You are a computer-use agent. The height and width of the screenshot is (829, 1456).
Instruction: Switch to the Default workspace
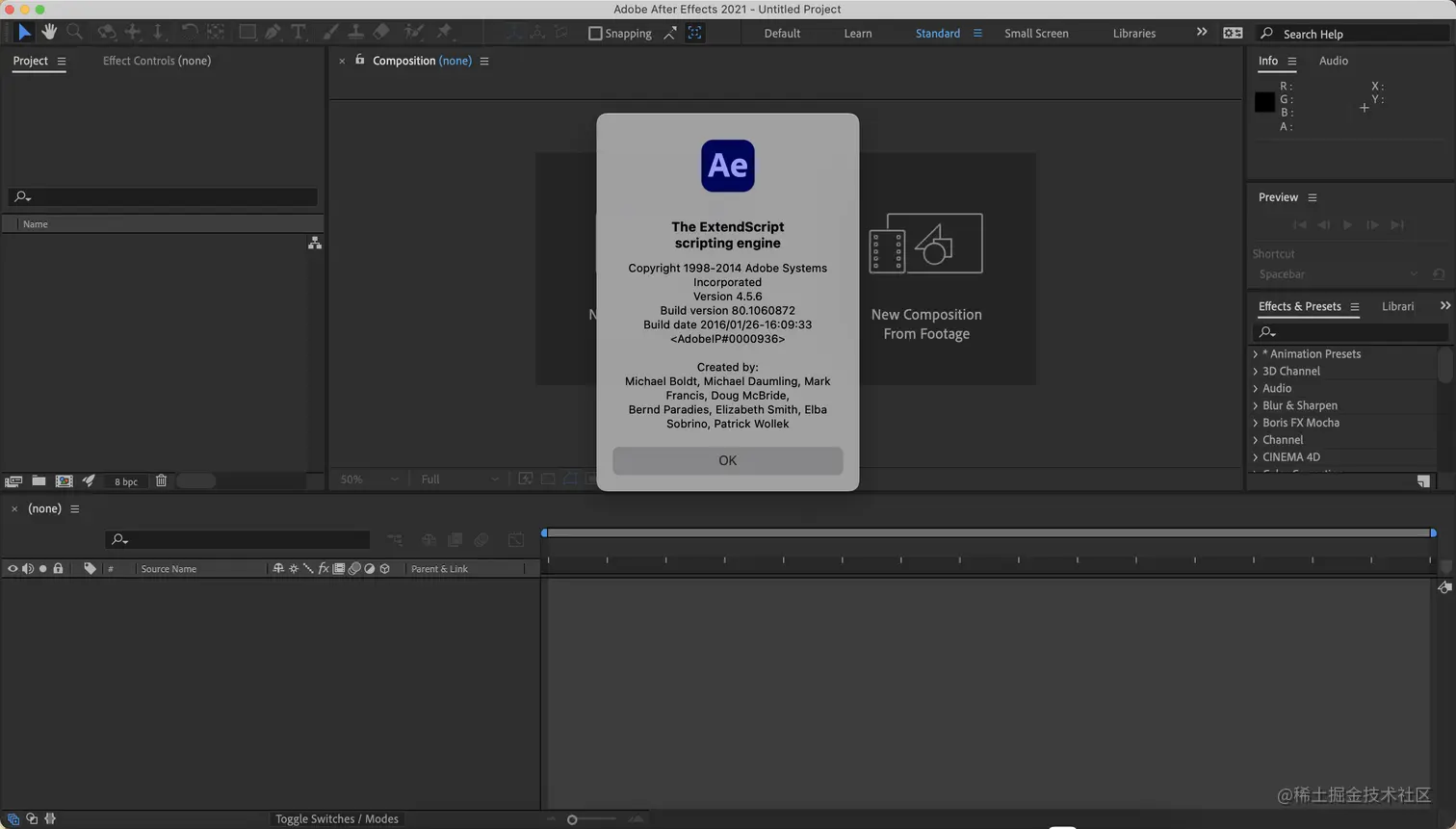coord(782,33)
